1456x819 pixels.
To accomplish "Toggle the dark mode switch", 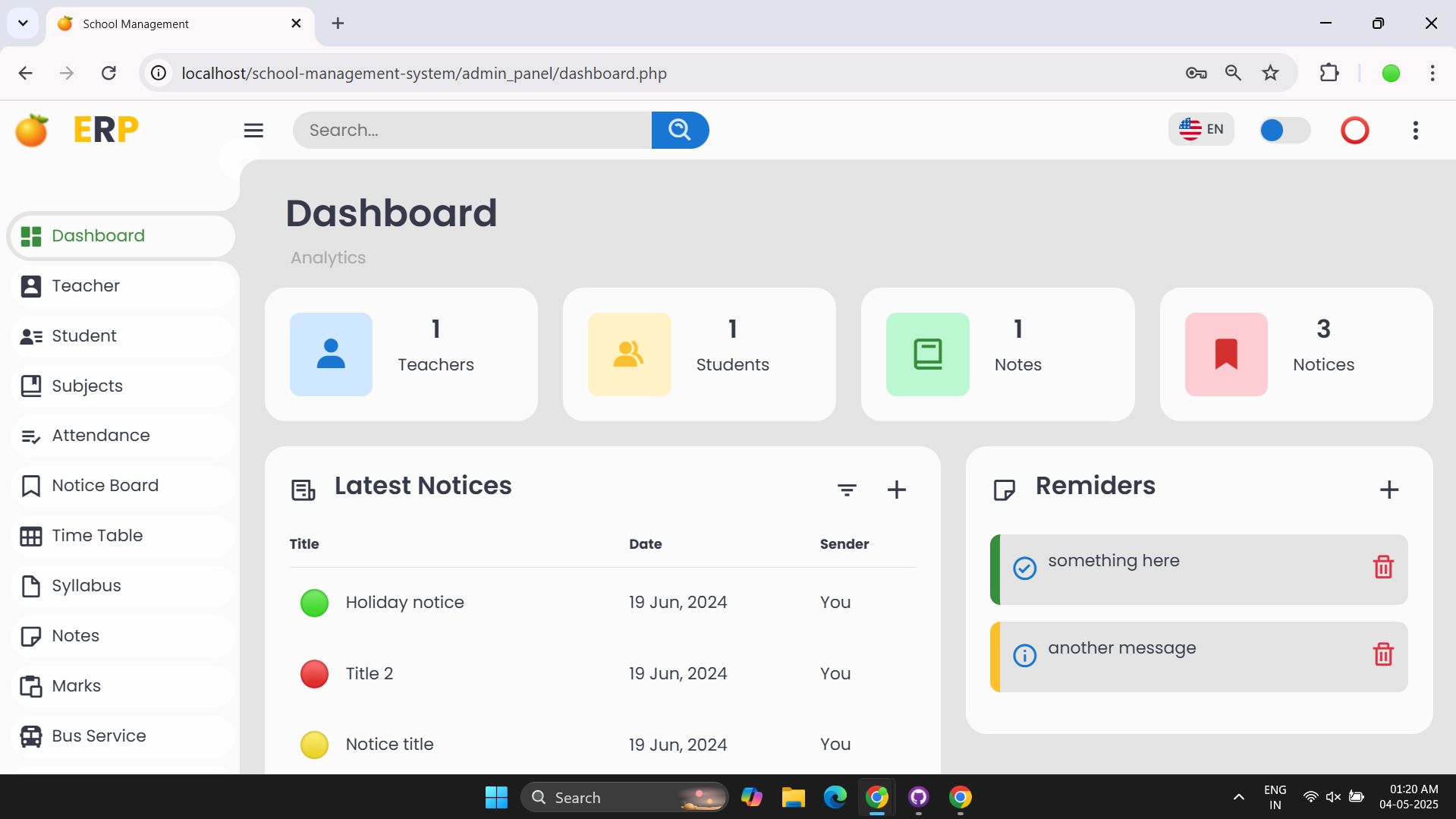I will pos(1285,131).
